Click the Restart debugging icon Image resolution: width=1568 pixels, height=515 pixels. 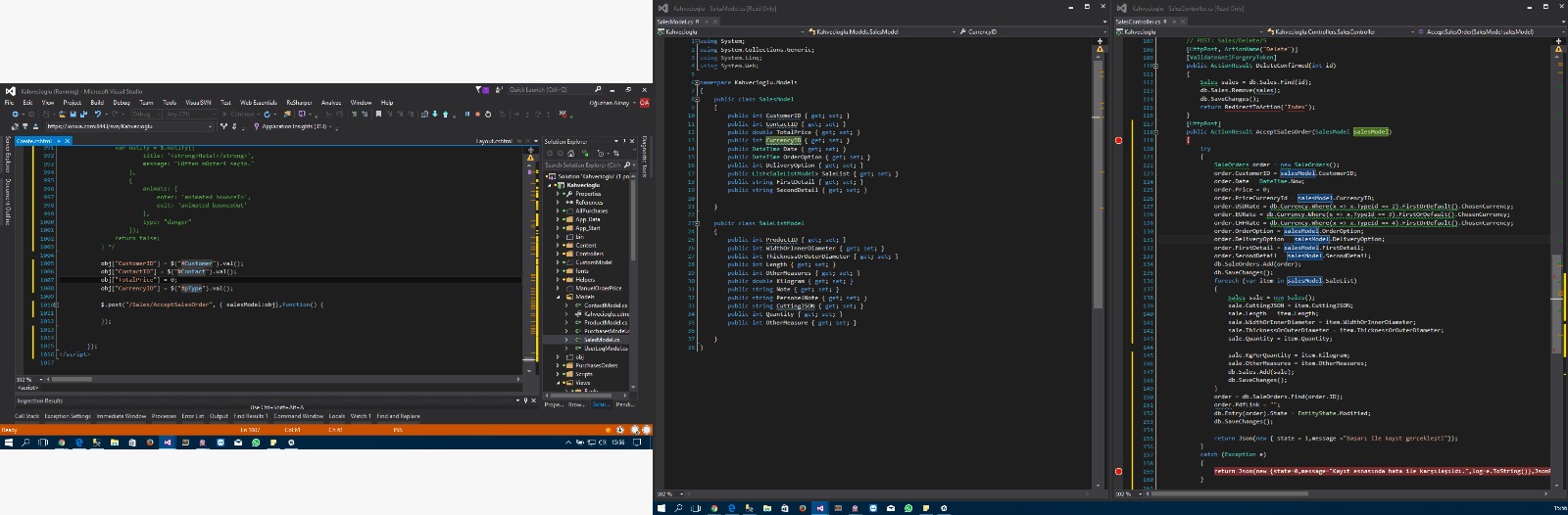click(488, 114)
